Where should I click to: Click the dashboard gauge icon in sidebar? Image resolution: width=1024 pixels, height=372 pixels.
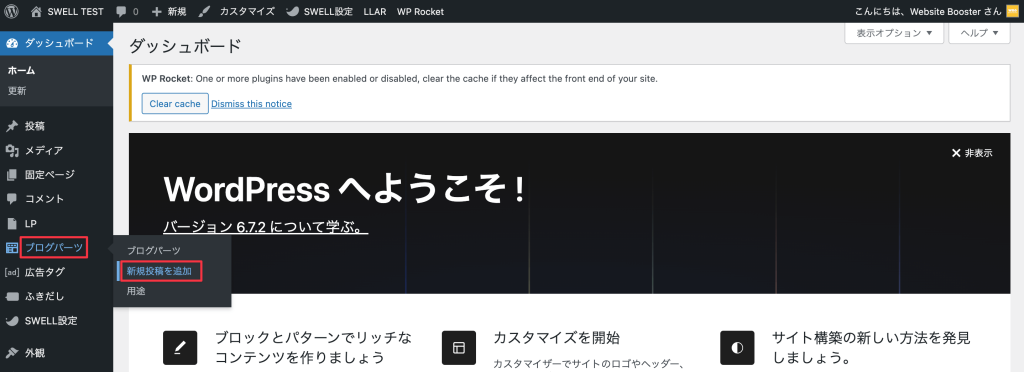(x=12, y=43)
